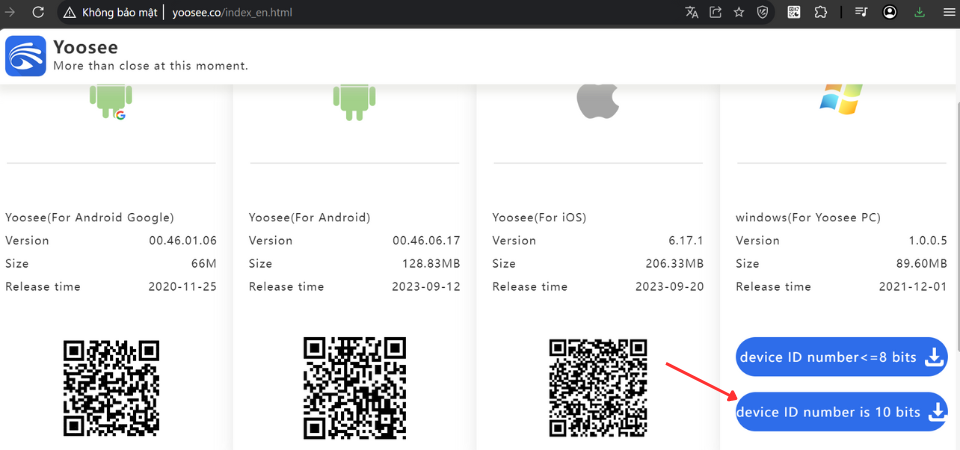Image resolution: width=960 pixels, height=450 pixels.
Task: Click the forward navigation arrow
Action: pyautogui.click(x=10, y=12)
